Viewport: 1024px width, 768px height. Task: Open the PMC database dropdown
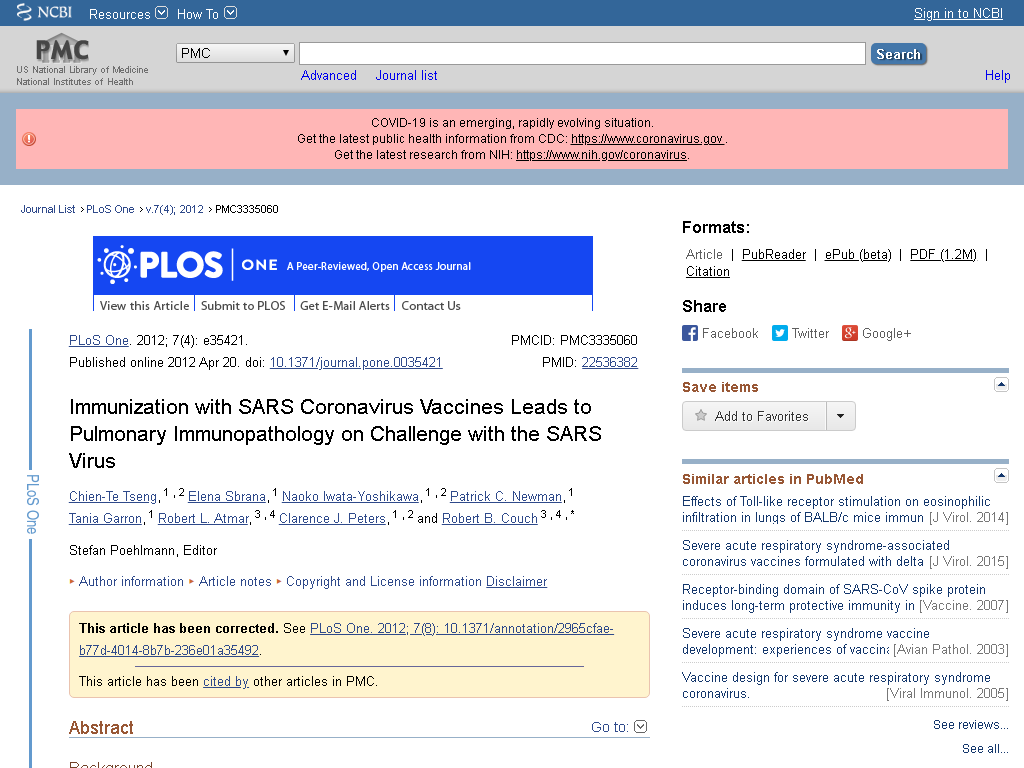(x=235, y=53)
